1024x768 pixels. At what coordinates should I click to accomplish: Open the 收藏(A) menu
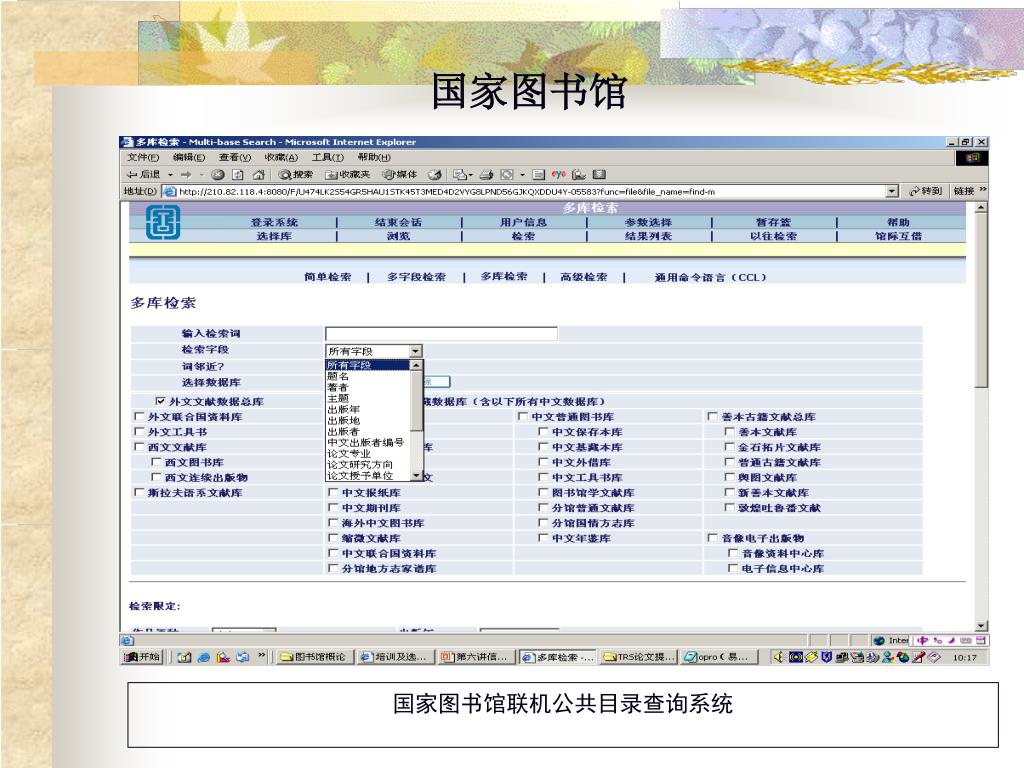(281, 157)
